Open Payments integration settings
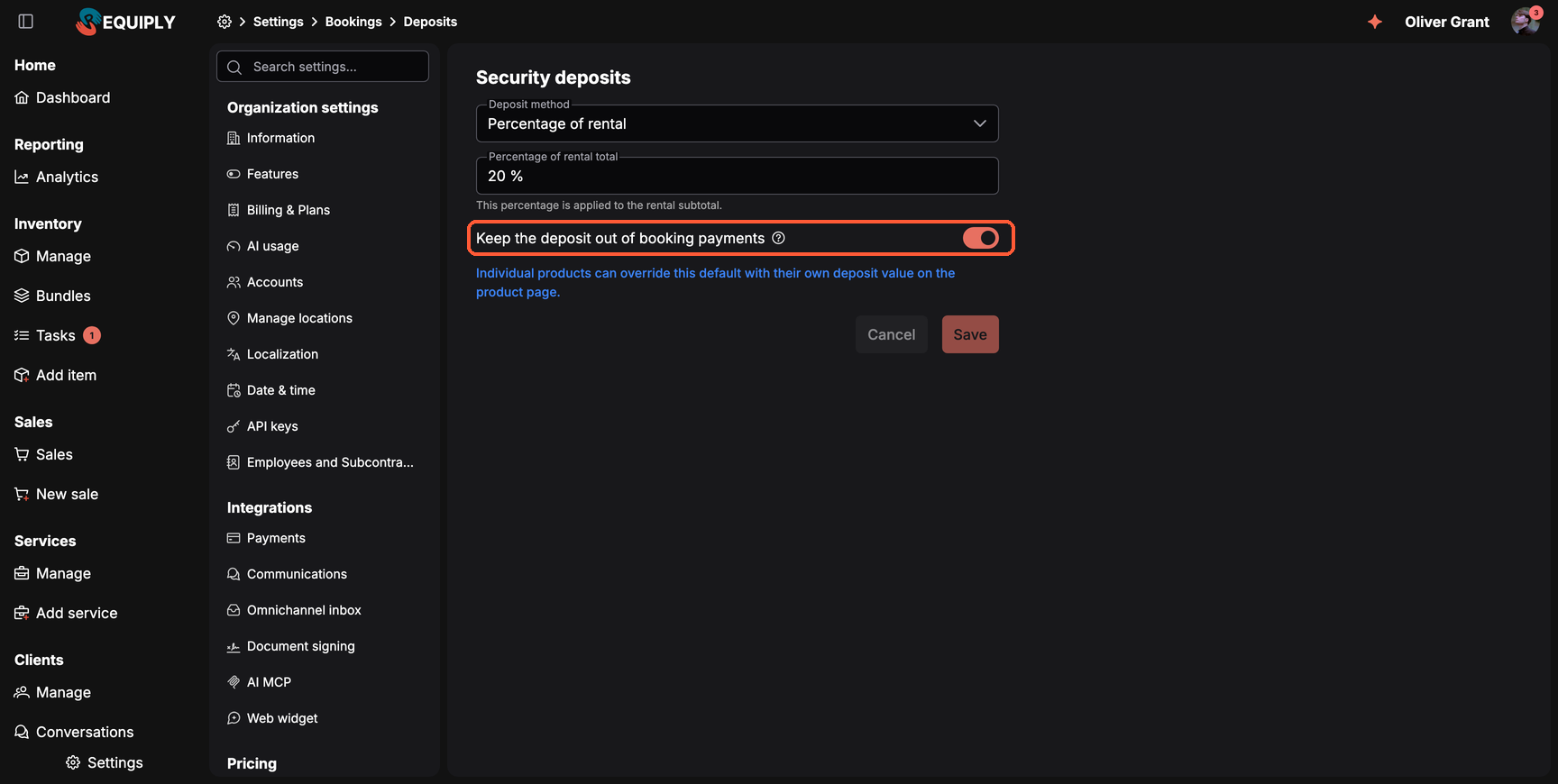Screen dimensions: 1558x784 (x=266, y=538)
